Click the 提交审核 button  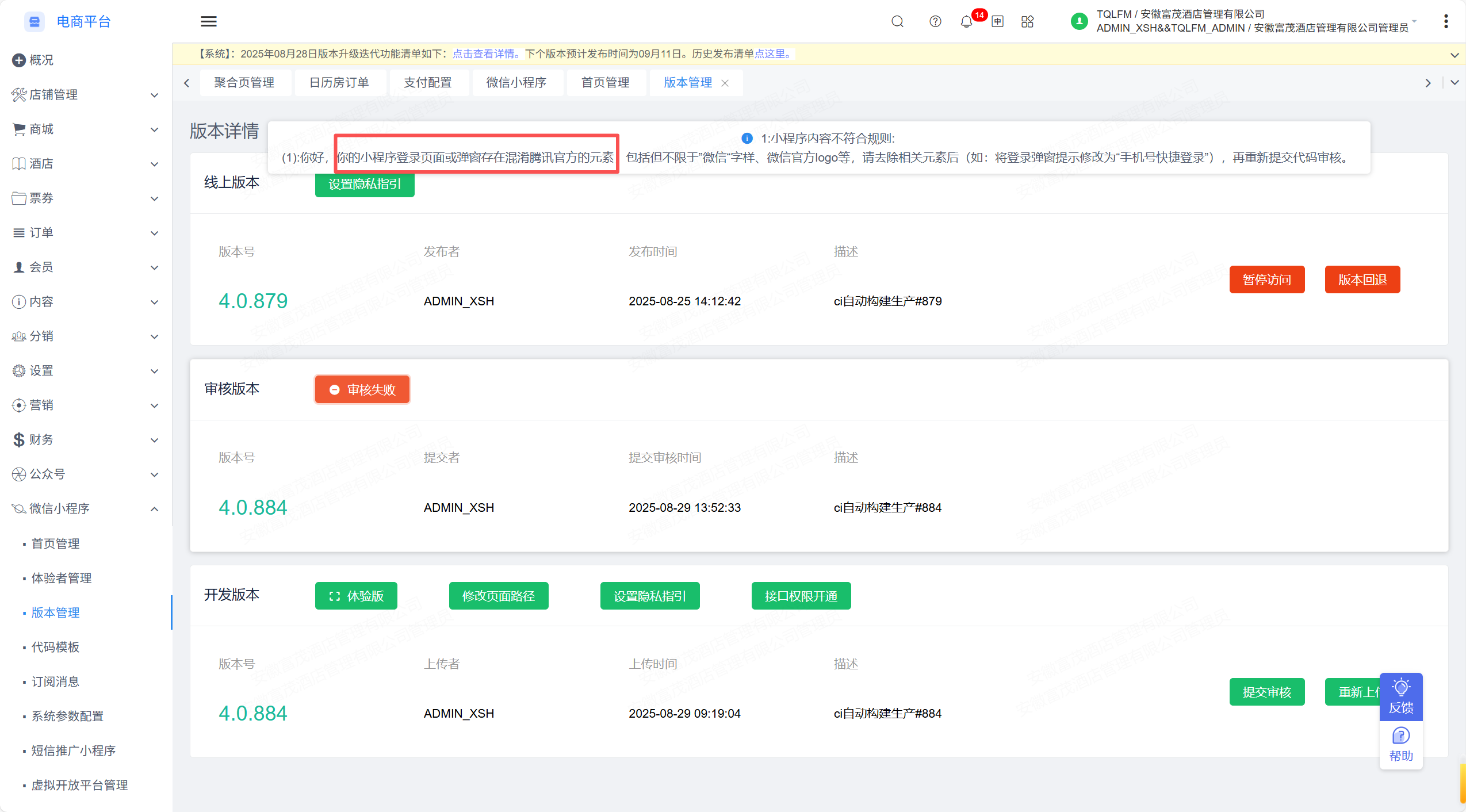1266,692
